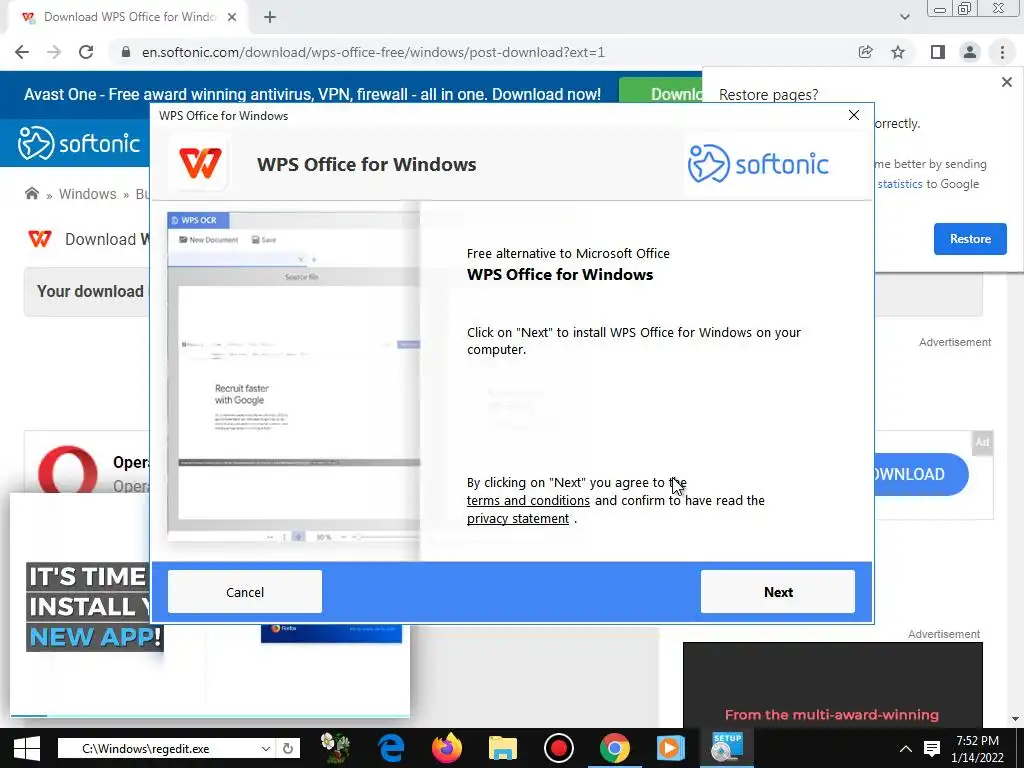Open Microsoft Edge from the taskbar
This screenshot has height=768, width=1024.
(391, 748)
